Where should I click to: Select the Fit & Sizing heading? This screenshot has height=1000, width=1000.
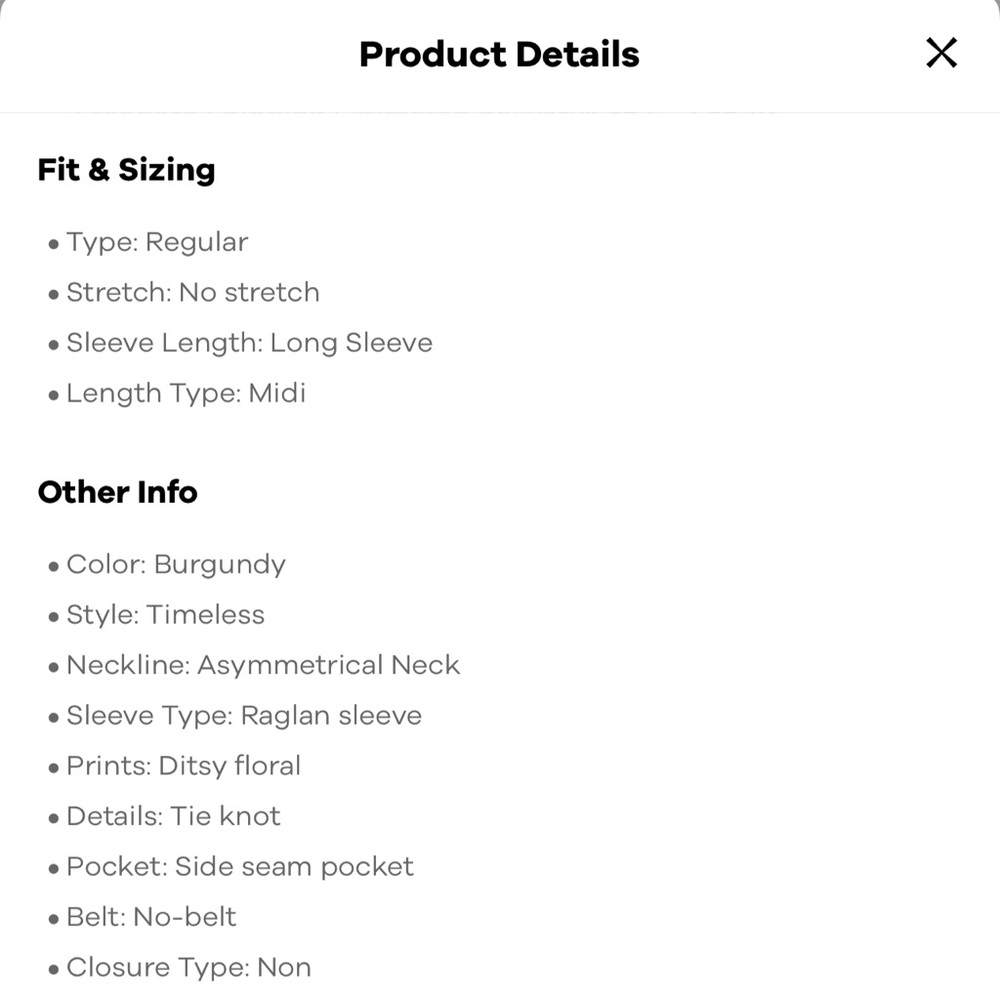pyautogui.click(x=126, y=170)
